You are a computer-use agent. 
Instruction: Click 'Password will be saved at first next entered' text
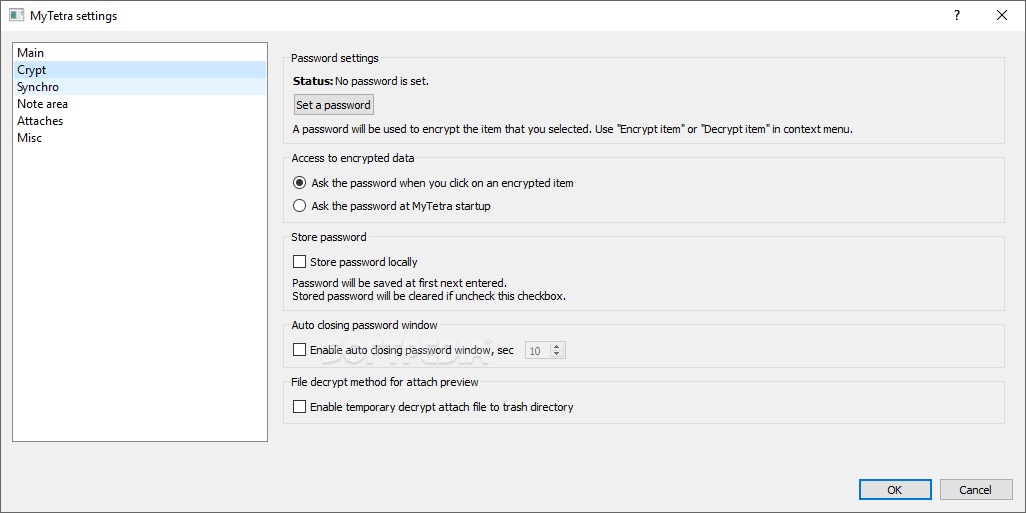[400, 283]
